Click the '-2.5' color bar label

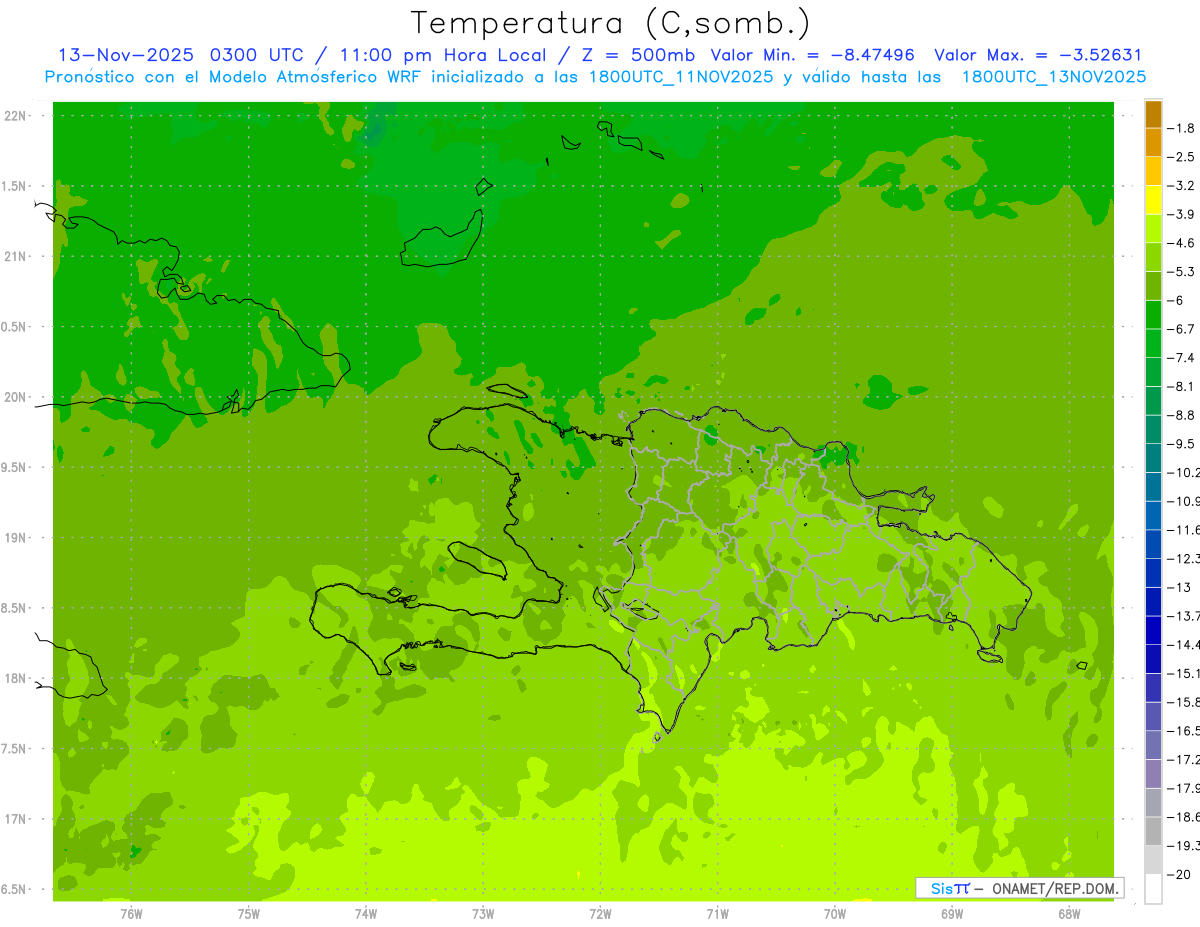(x=1182, y=157)
